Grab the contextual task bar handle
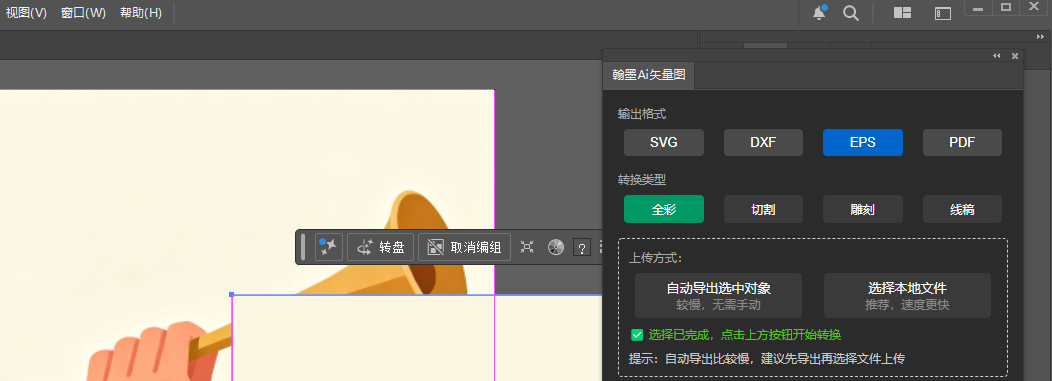The image size is (1052, 381). pyautogui.click(x=303, y=247)
